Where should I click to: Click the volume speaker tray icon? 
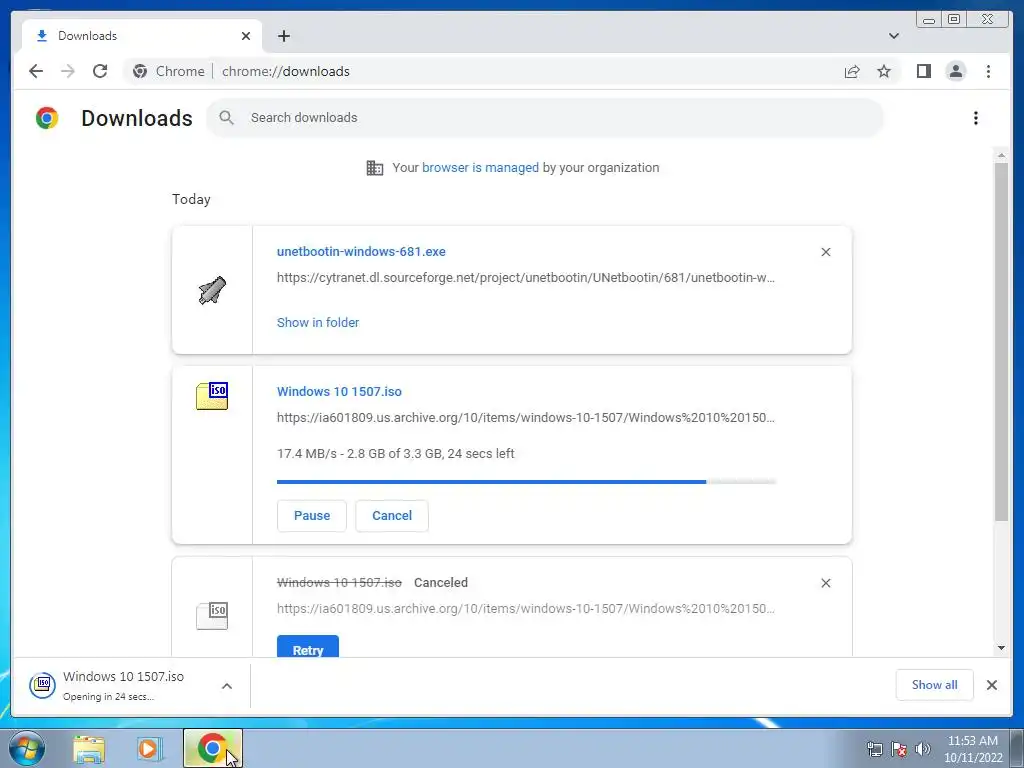(x=923, y=749)
